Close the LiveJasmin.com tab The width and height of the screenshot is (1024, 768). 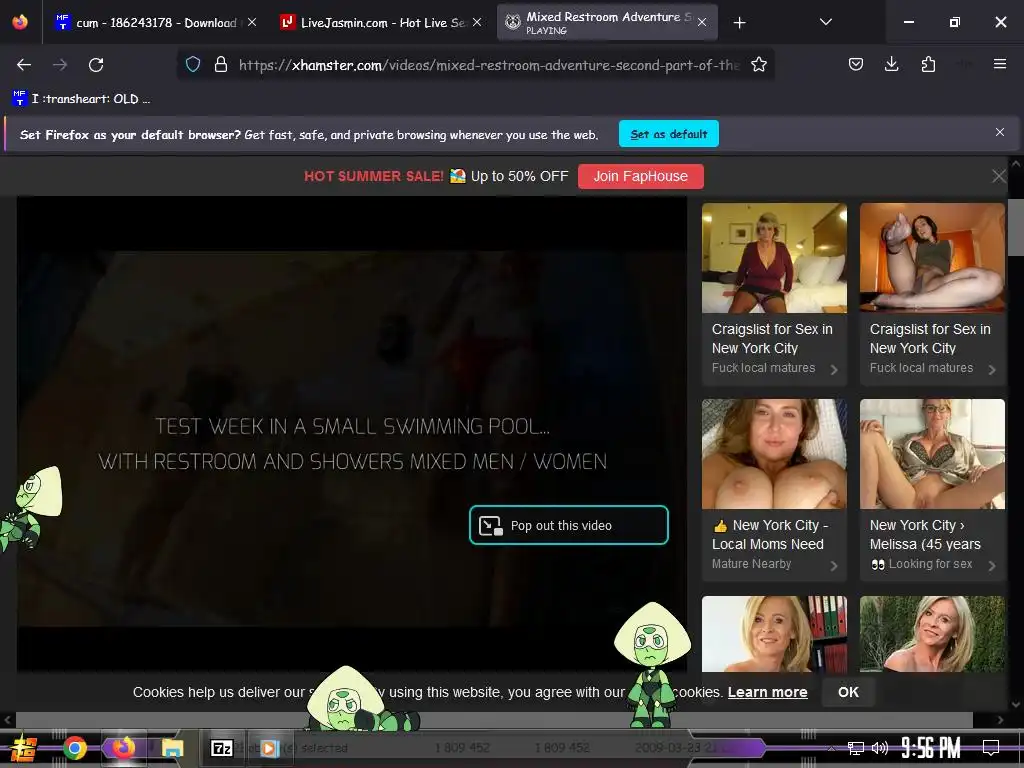click(477, 22)
